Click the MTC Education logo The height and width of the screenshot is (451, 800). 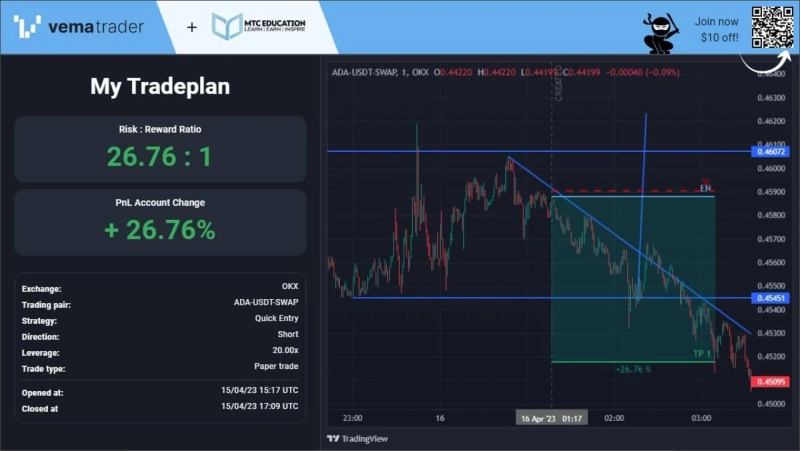tap(259, 26)
